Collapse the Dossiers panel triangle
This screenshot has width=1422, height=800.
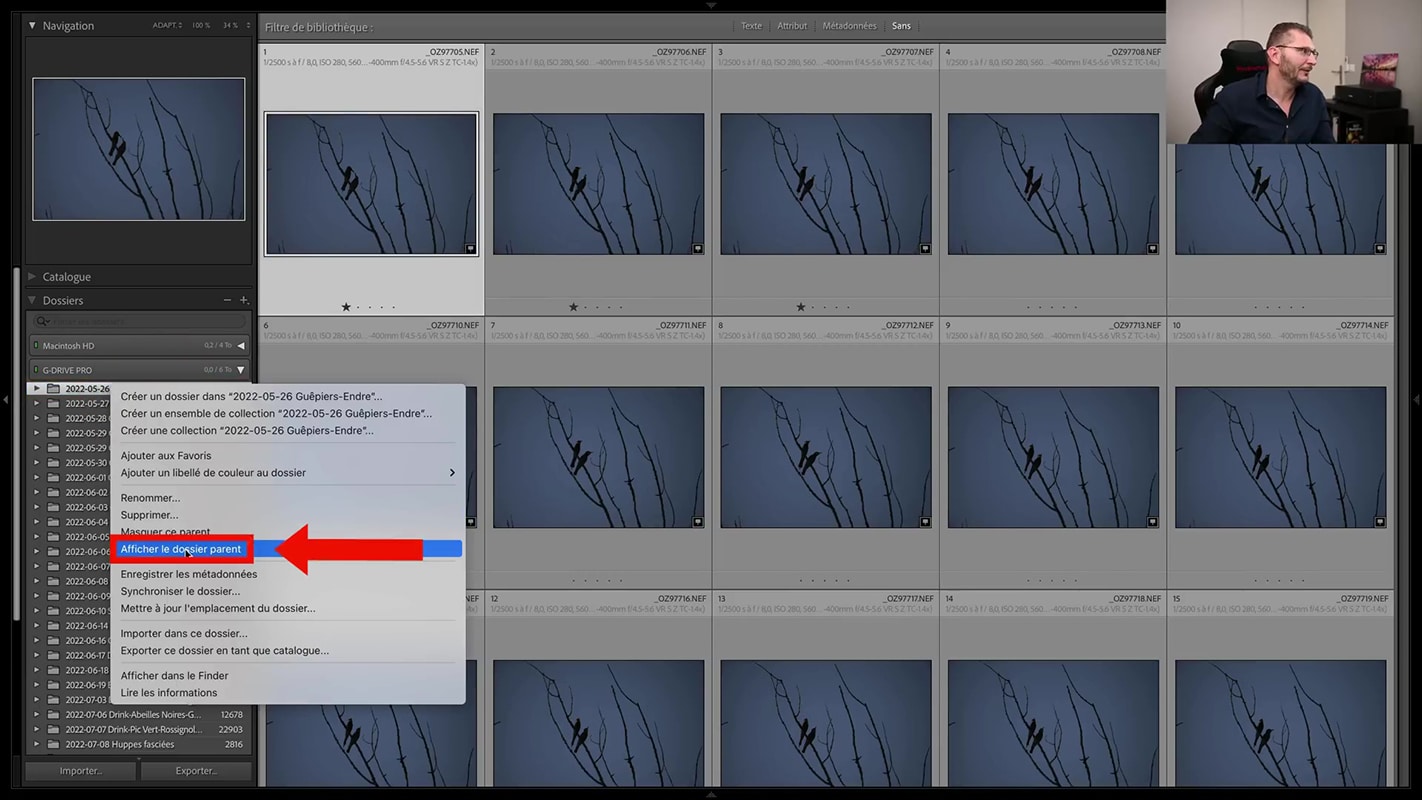click(x=33, y=300)
